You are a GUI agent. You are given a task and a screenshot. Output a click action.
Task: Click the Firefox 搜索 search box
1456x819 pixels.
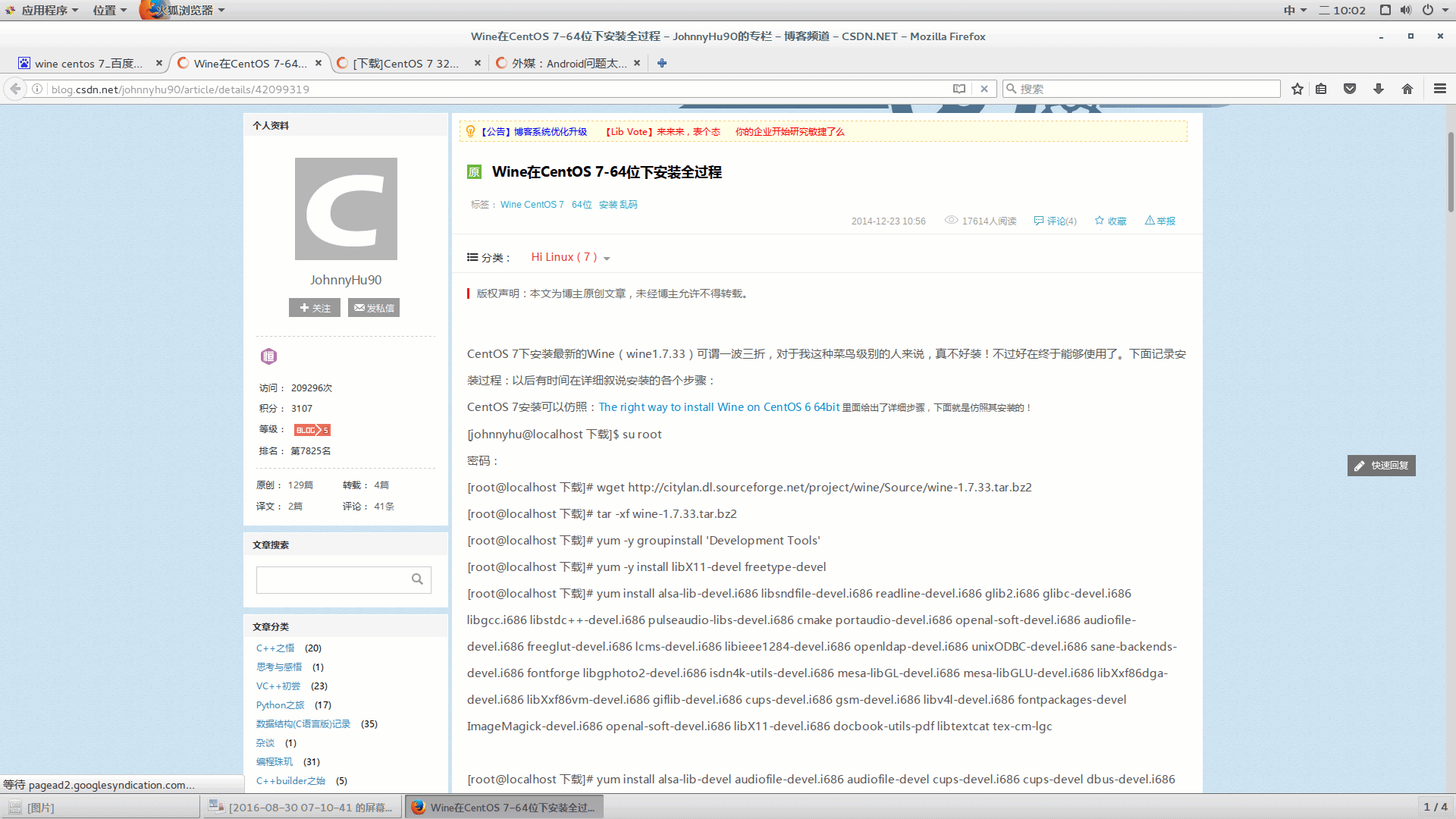(1141, 89)
